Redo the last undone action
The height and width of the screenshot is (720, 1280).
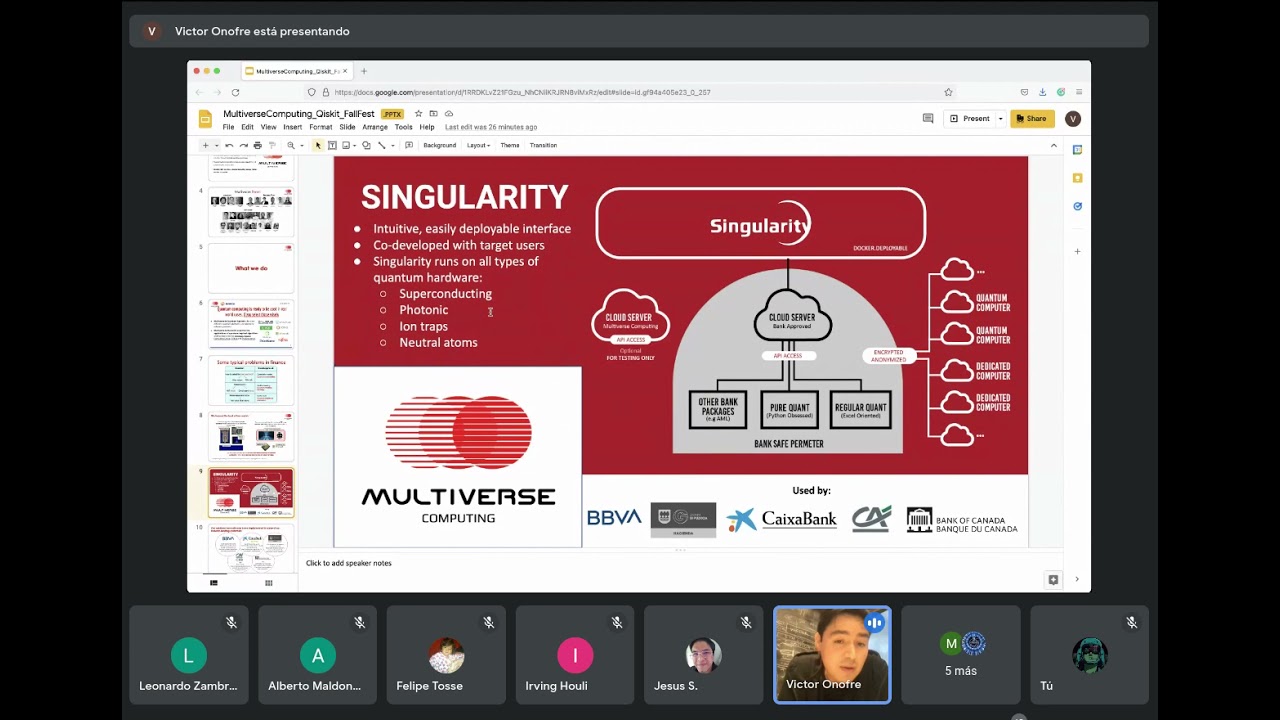(243, 145)
